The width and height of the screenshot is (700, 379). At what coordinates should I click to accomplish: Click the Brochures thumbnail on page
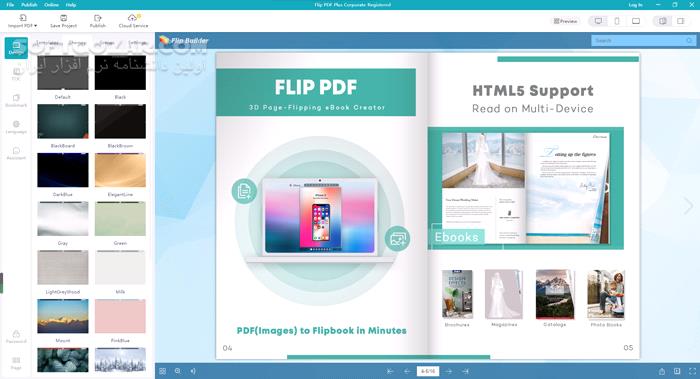457,294
